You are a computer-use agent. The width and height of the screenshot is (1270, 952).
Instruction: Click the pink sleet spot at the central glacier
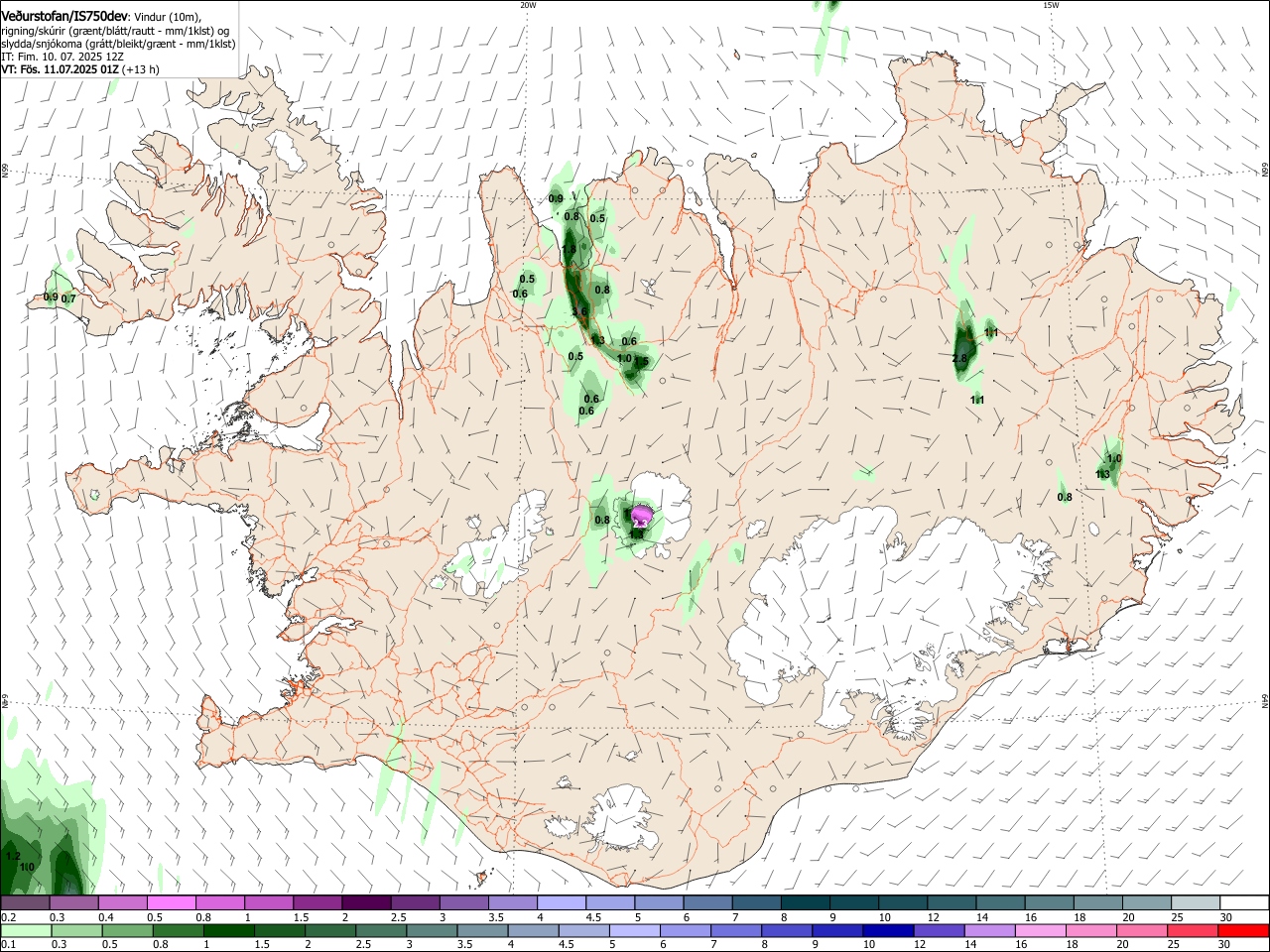(x=641, y=516)
